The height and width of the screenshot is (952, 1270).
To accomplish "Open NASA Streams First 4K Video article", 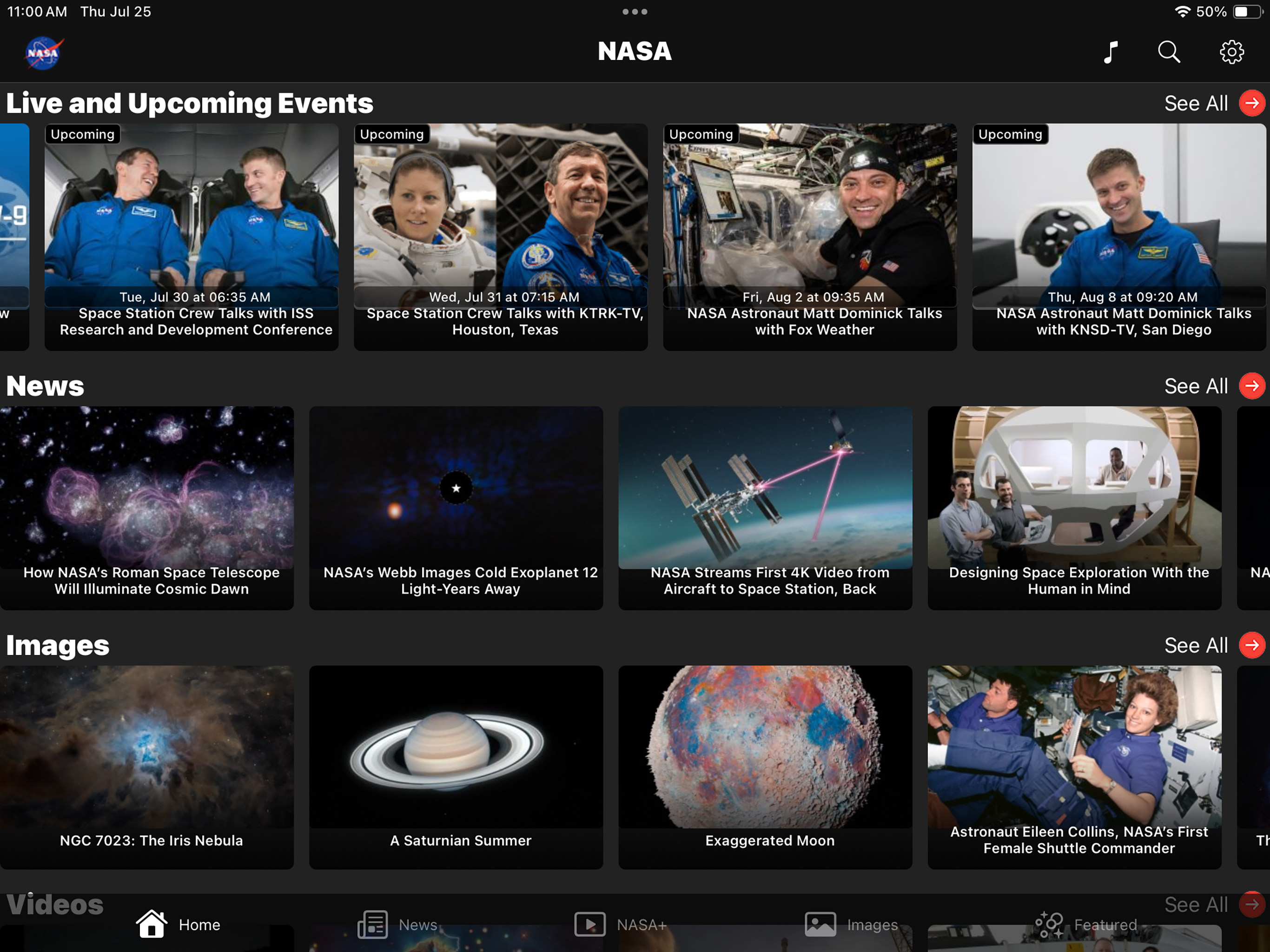I will click(x=765, y=508).
